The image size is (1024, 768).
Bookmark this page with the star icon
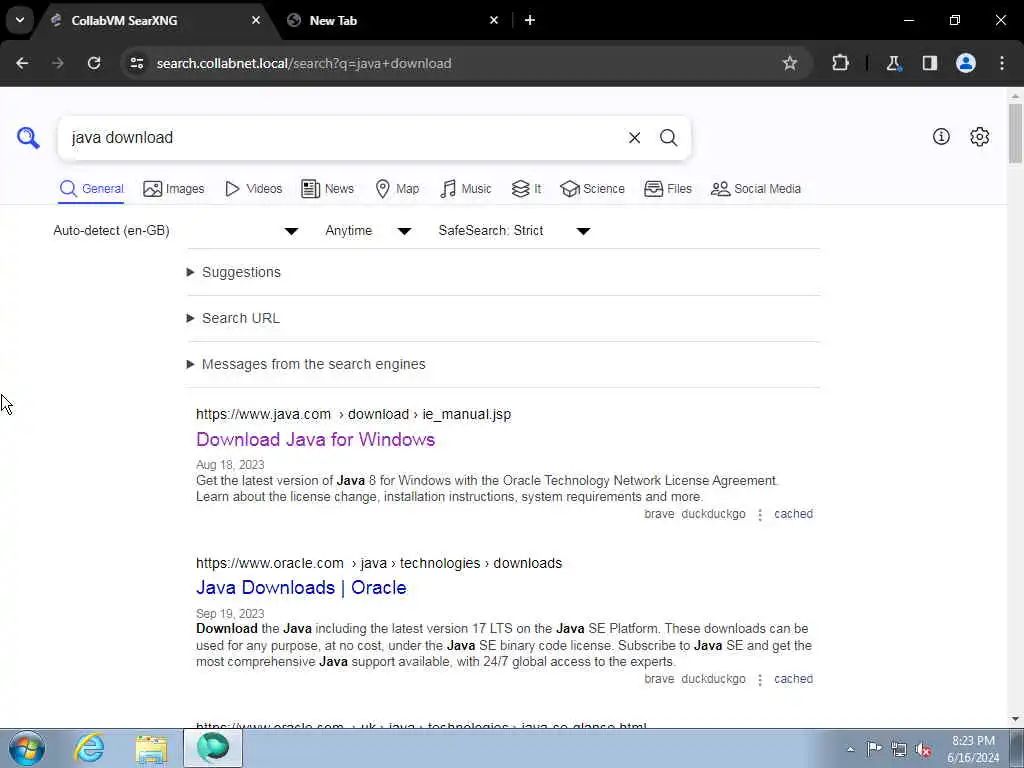coord(790,63)
